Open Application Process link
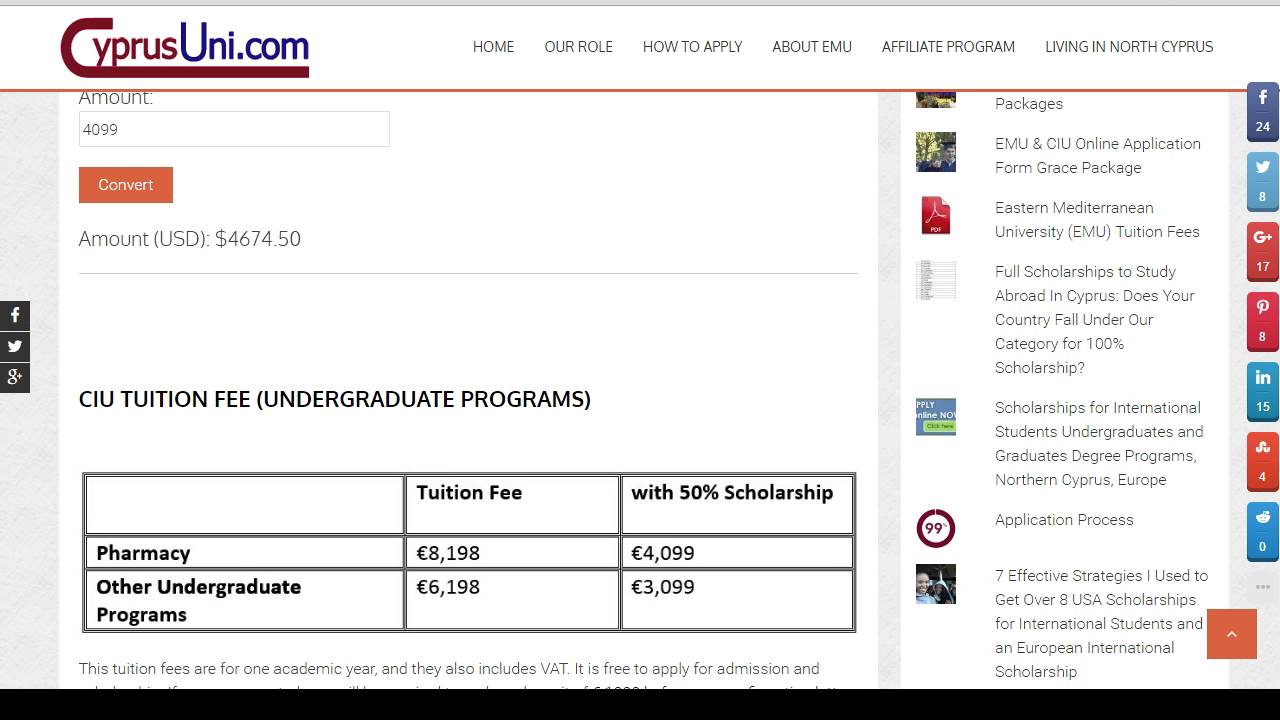The width and height of the screenshot is (1280, 720). tap(1064, 519)
